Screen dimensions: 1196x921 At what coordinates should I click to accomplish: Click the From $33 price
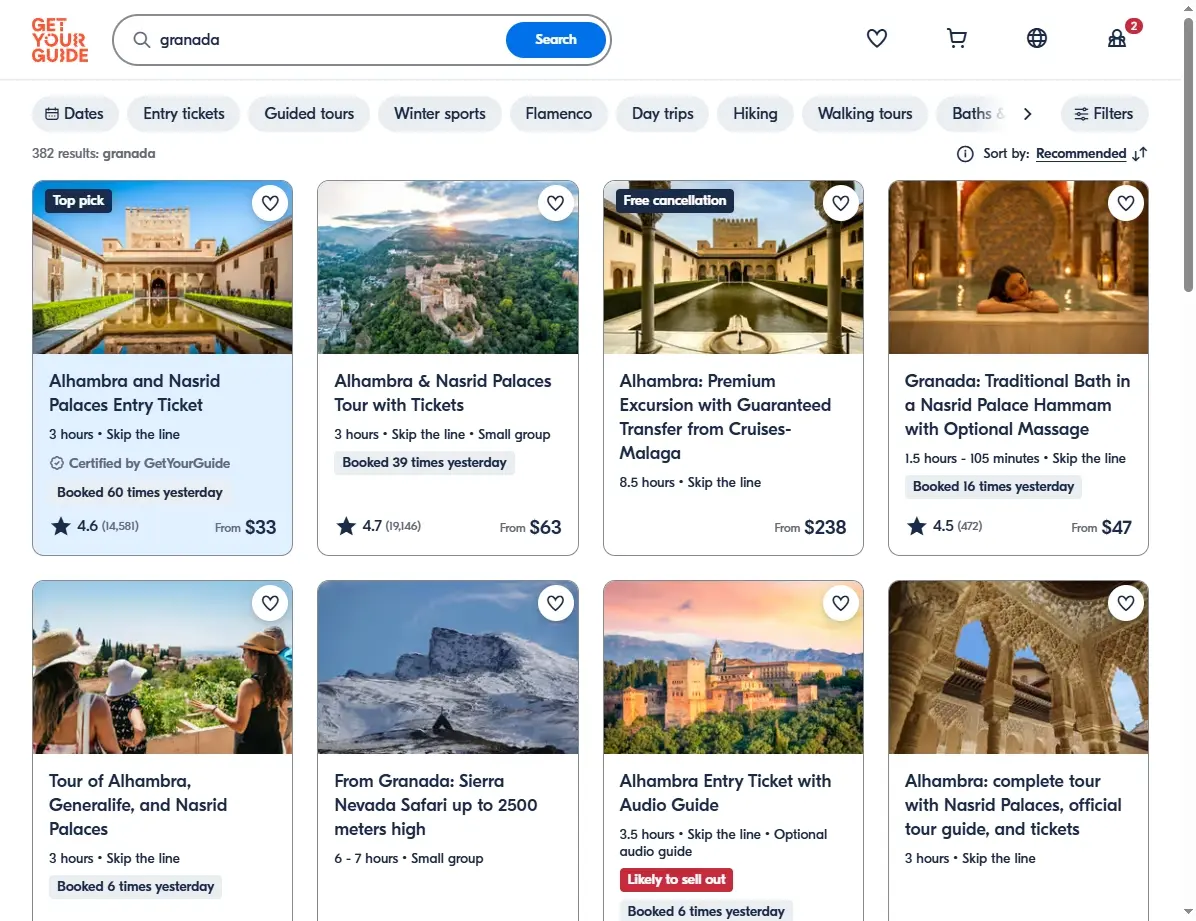(x=246, y=527)
